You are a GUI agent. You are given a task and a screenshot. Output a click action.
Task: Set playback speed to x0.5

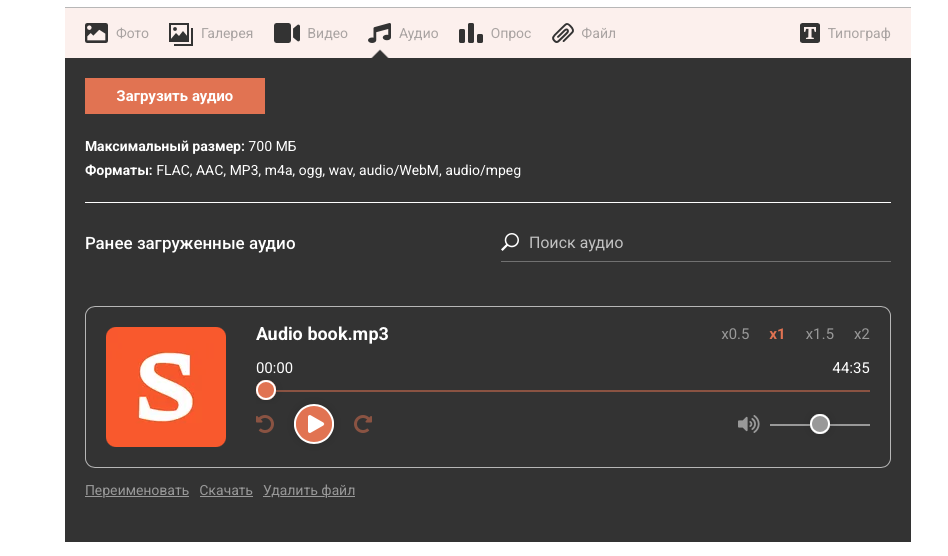coord(735,334)
